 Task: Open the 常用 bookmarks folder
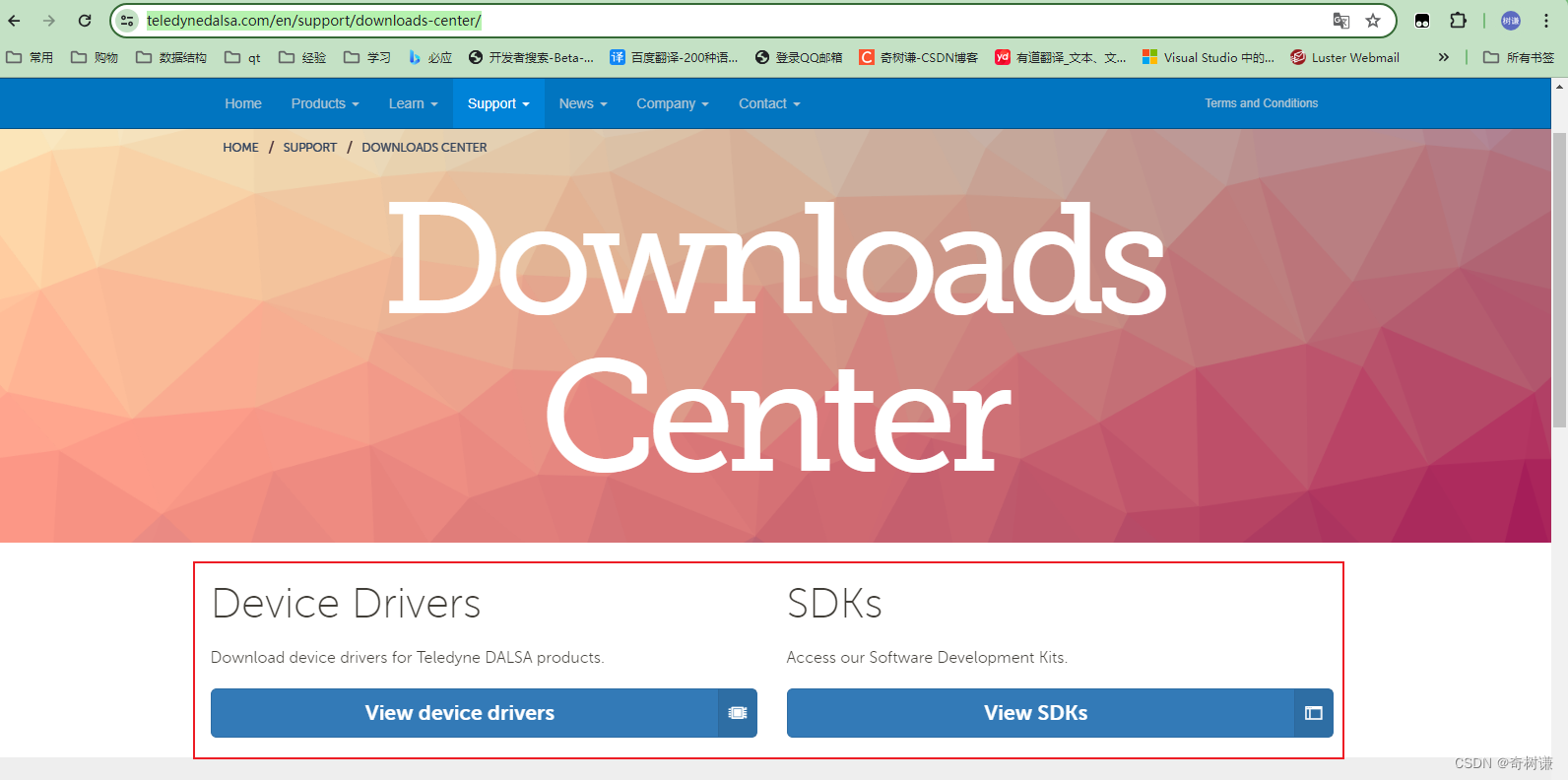point(30,57)
